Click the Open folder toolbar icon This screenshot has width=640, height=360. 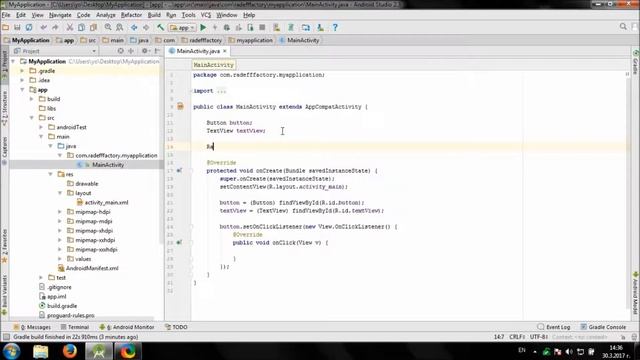pos(6,27)
